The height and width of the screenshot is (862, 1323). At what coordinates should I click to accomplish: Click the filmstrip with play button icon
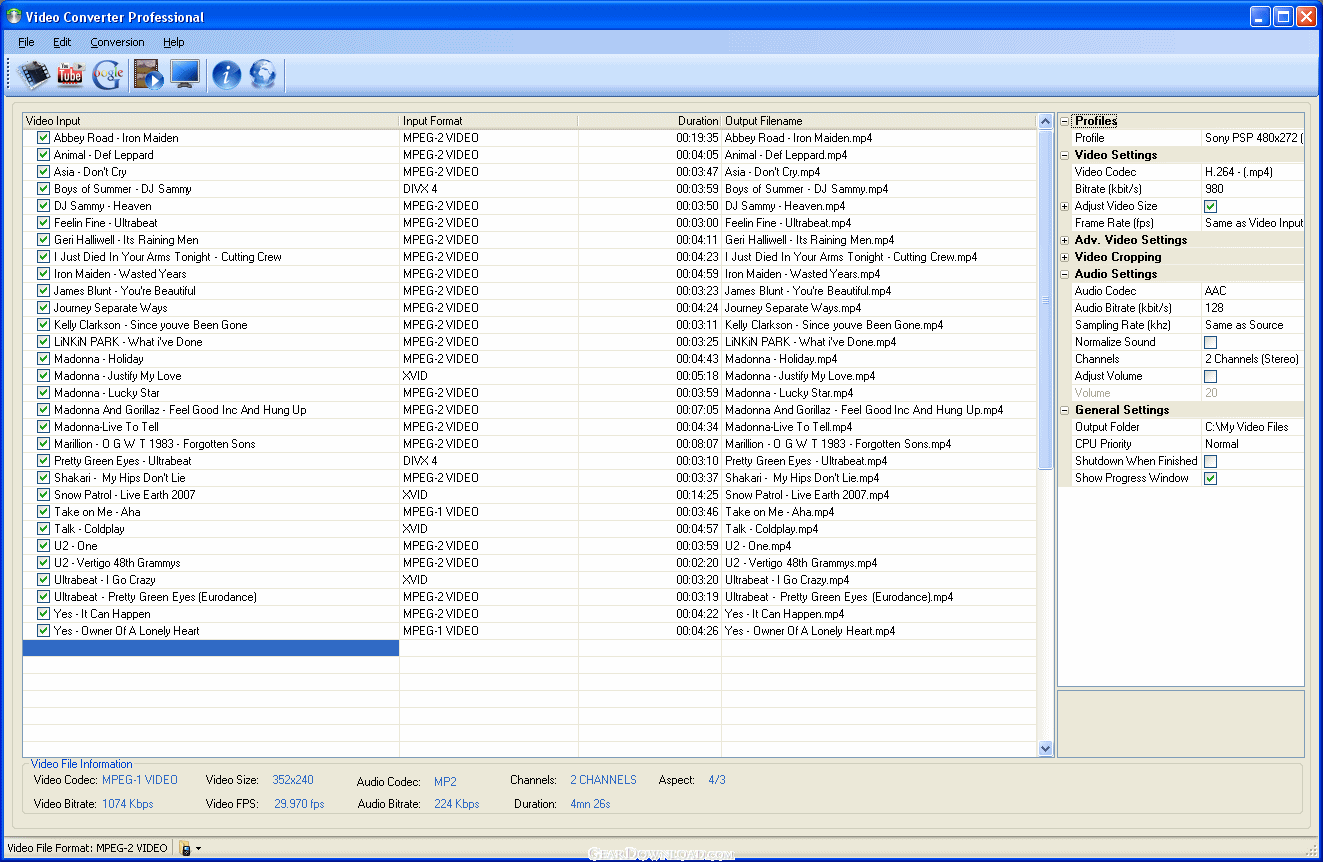tap(149, 74)
